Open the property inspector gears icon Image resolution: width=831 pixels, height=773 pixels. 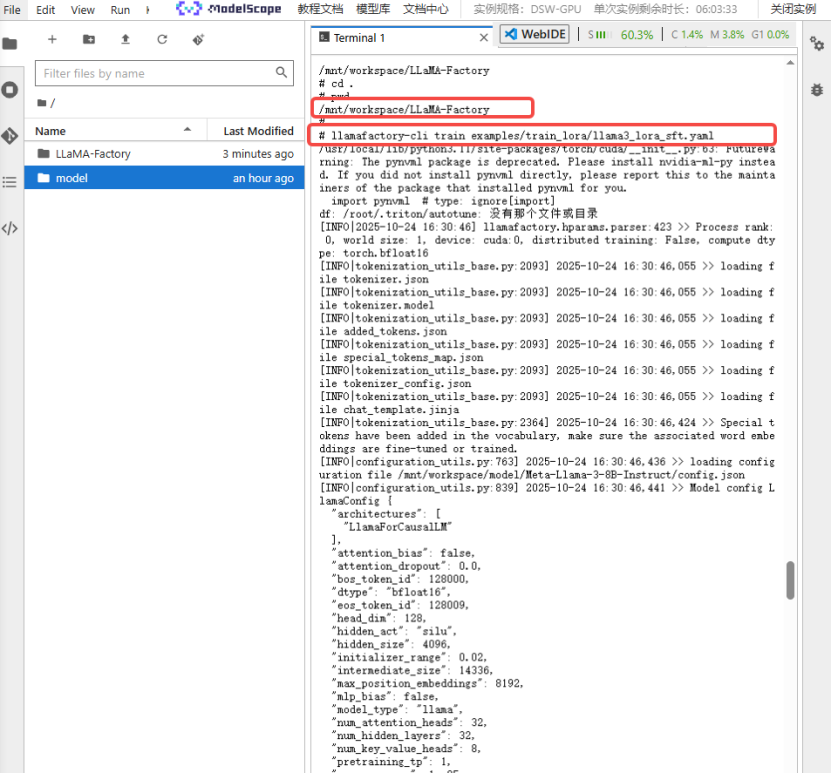pyautogui.click(x=817, y=43)
